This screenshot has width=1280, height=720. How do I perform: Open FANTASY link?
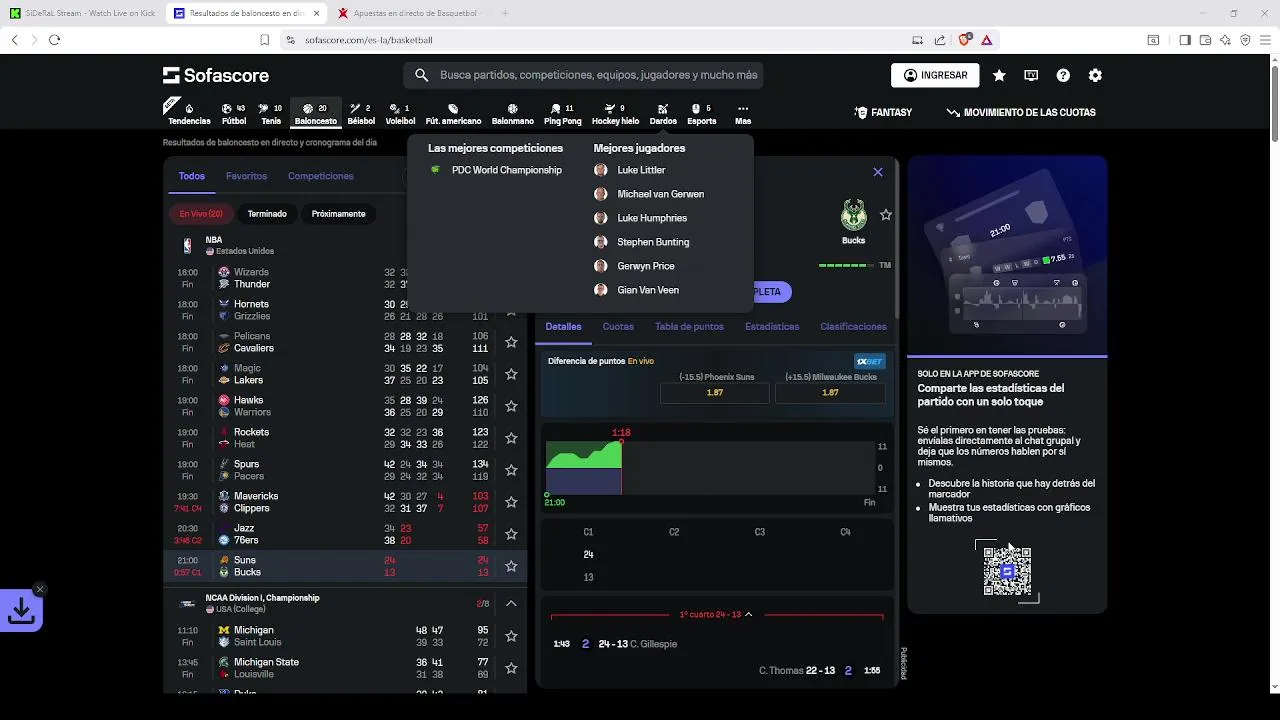[883, 113]
